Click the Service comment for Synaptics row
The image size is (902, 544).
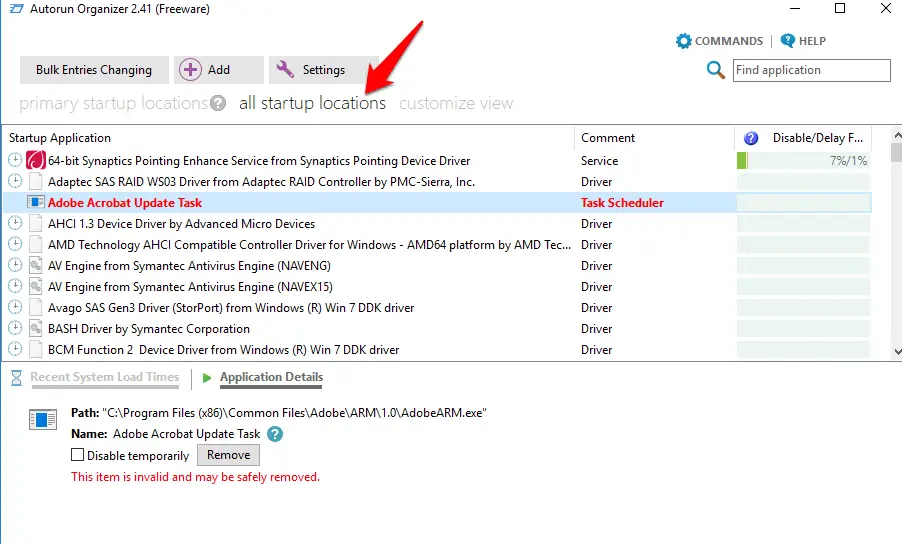(x=599, y=160)
